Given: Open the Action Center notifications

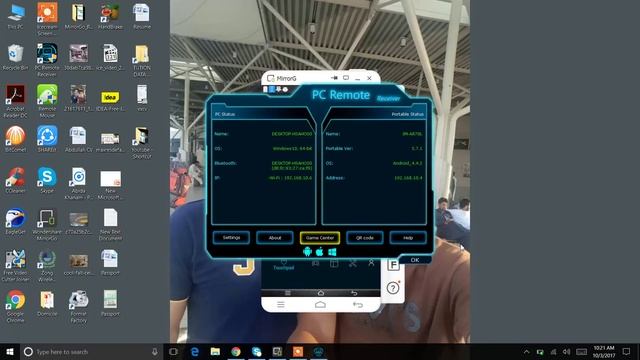Looking at the screenshot, I should [x=627, y=351].
